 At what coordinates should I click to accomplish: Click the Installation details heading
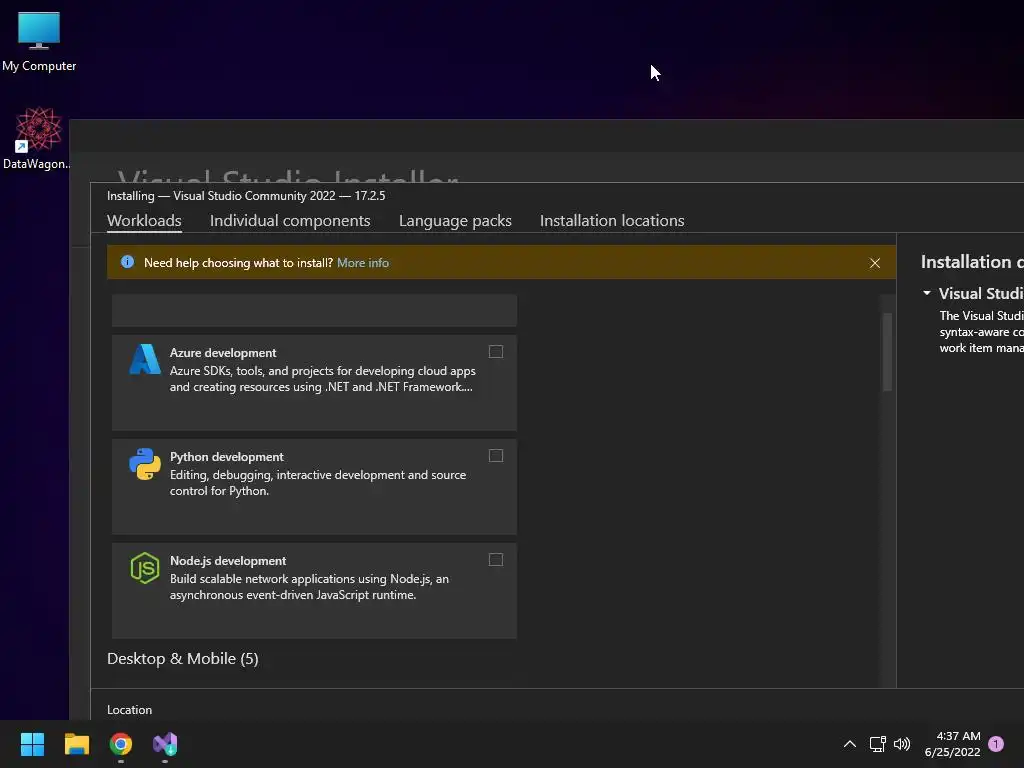(x=972, y=262)
